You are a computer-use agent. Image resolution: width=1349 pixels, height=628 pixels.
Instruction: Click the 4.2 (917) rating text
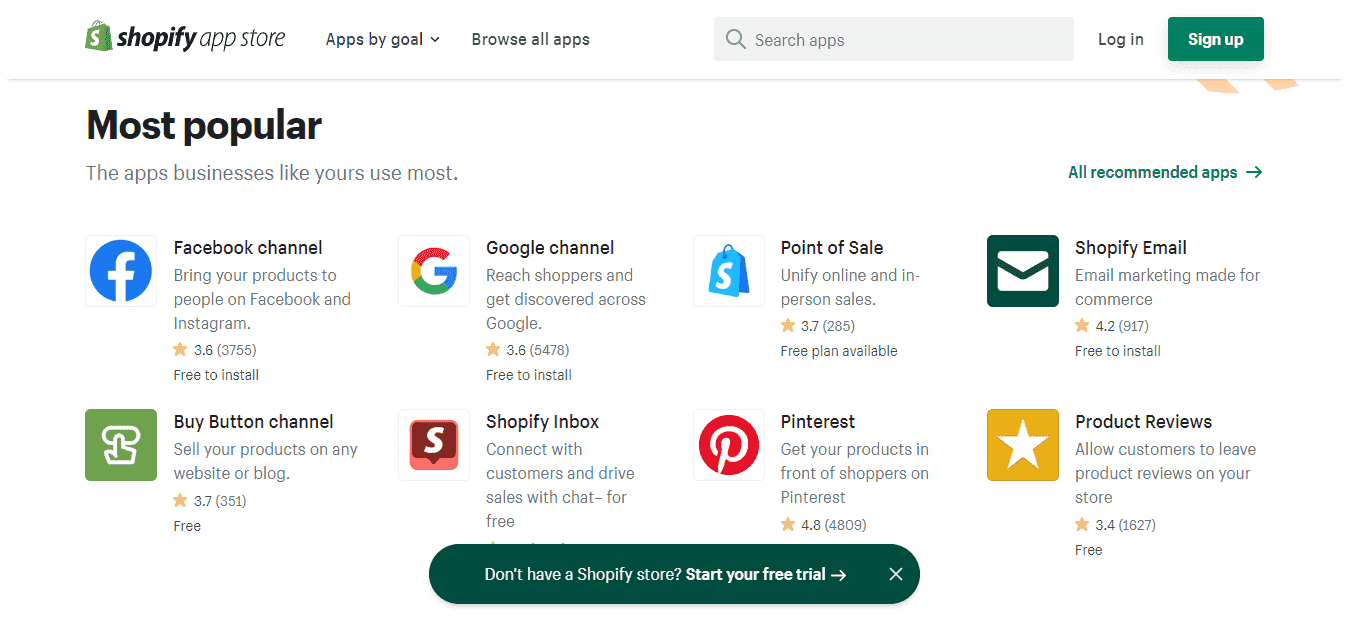(x=1122, y=326)
